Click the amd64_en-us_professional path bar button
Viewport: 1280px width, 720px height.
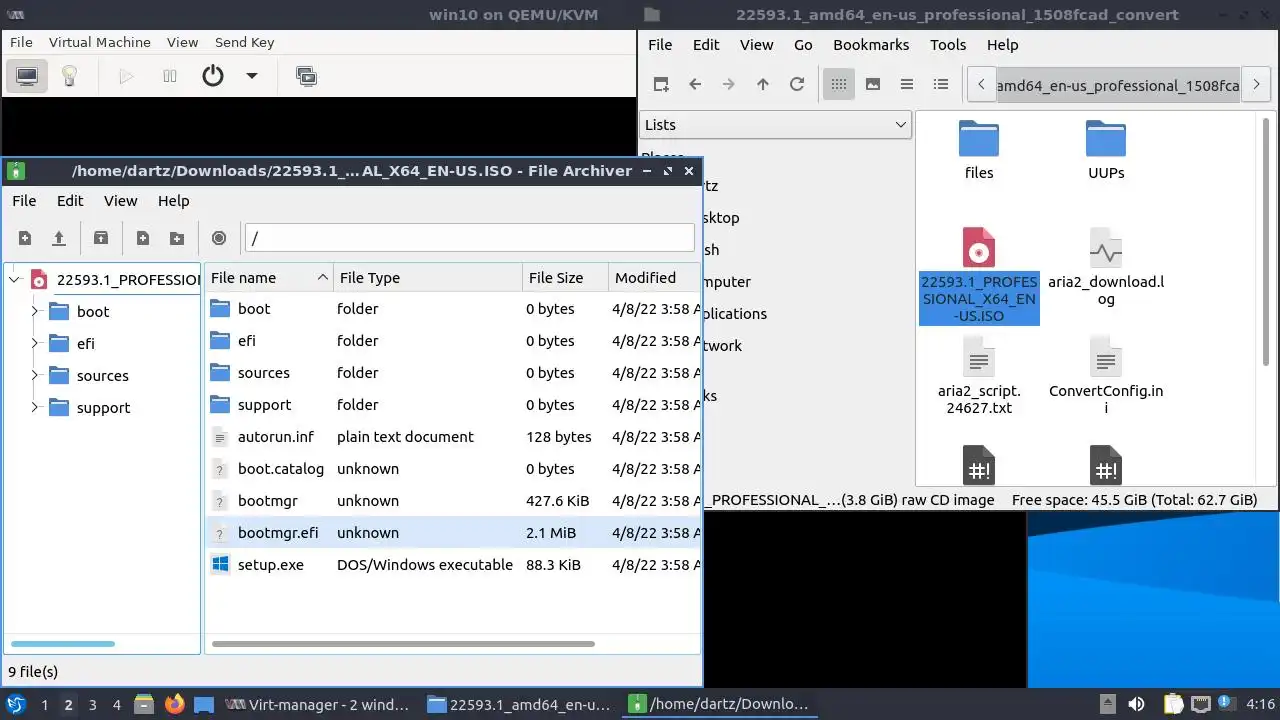[x=1119, y=85]
